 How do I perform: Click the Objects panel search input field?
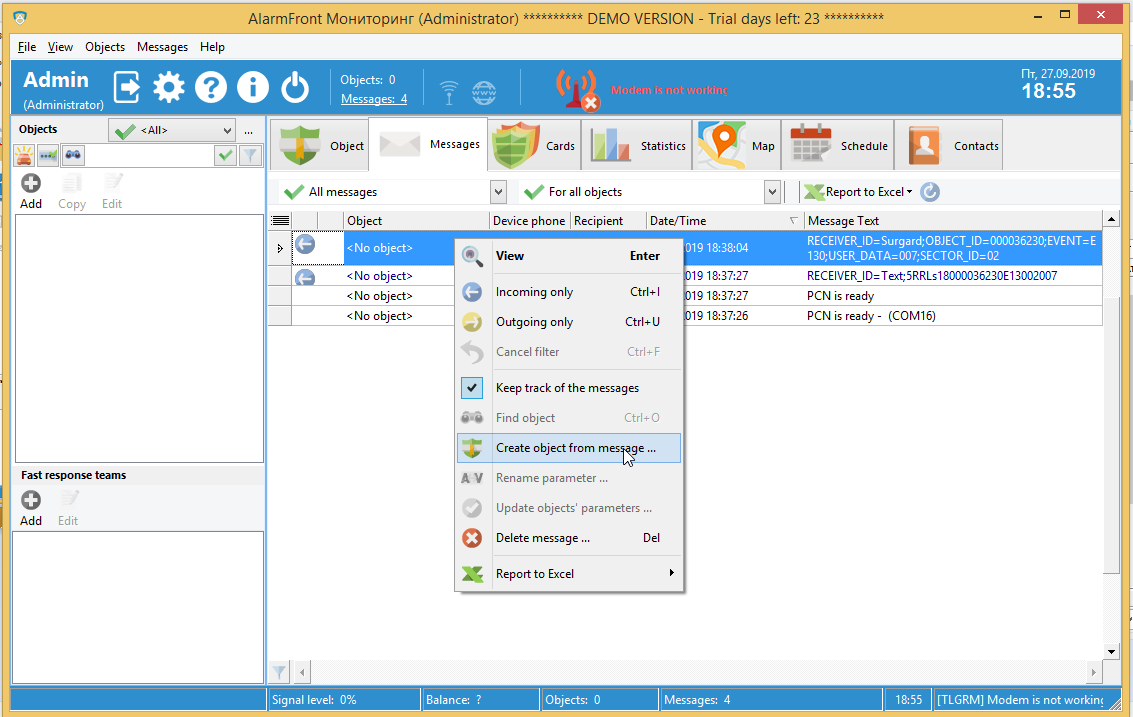click(x=150, y=155)
